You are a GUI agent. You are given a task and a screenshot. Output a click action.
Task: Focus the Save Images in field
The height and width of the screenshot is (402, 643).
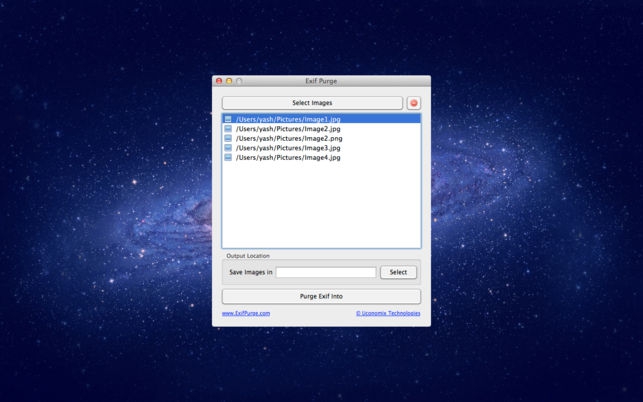pos(326,272)
